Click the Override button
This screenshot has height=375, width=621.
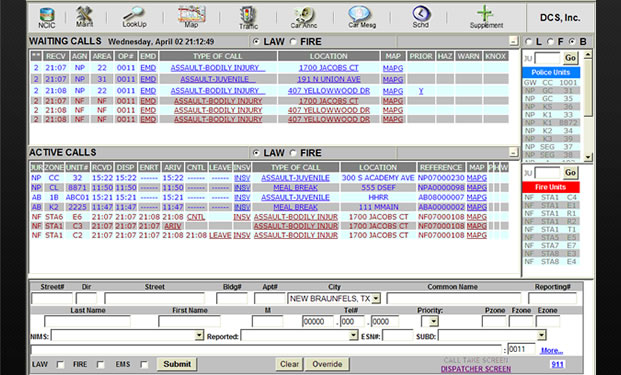327,364
